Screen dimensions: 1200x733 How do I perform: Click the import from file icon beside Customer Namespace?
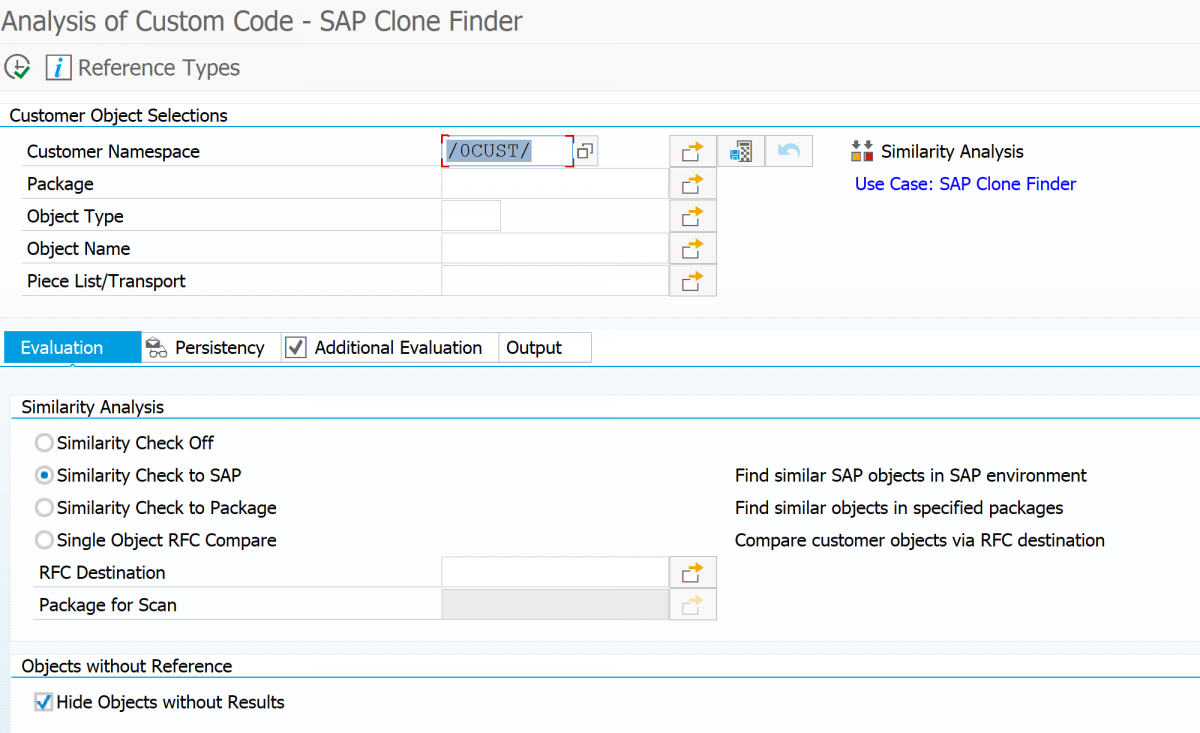point(740,150)
